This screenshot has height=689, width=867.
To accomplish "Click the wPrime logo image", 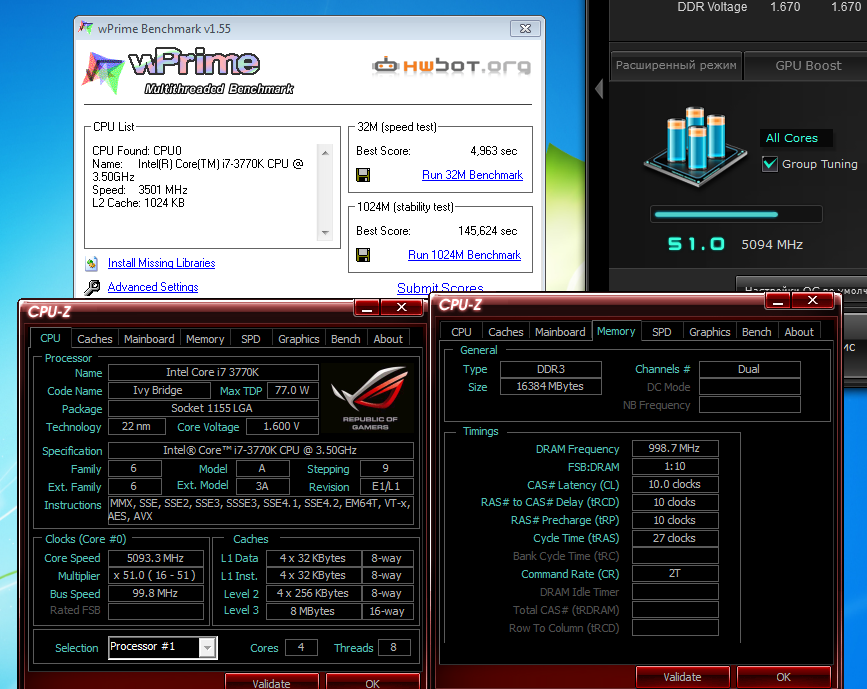I will click(x=188, y=72).
